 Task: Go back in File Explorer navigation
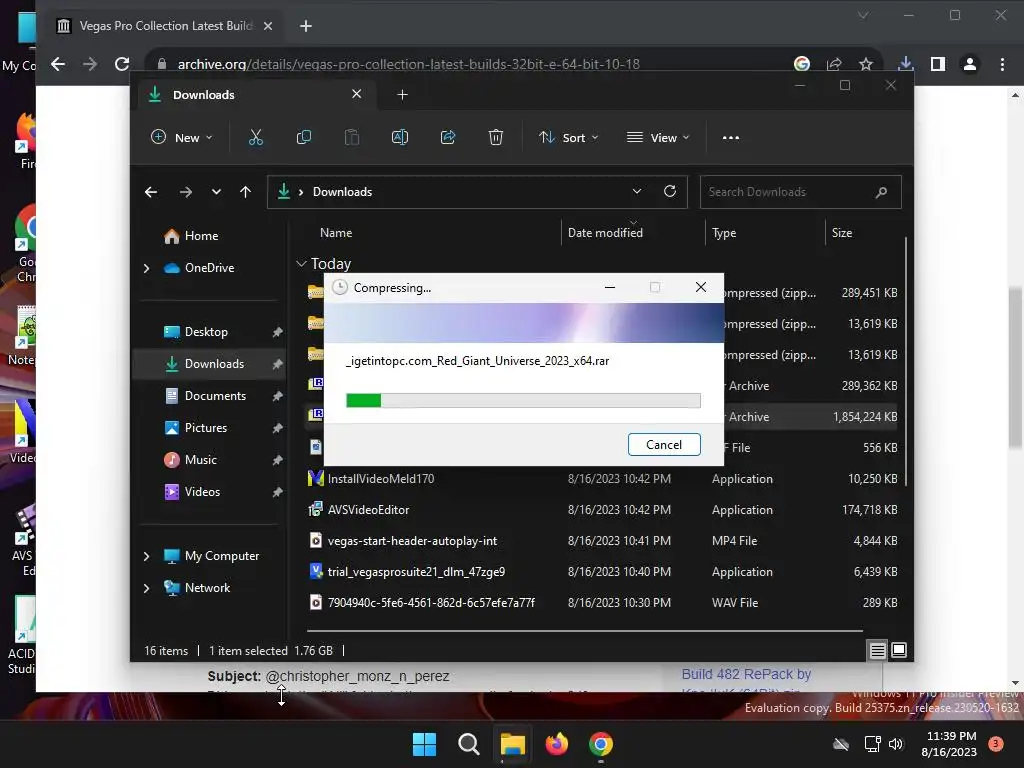[151, 192]
